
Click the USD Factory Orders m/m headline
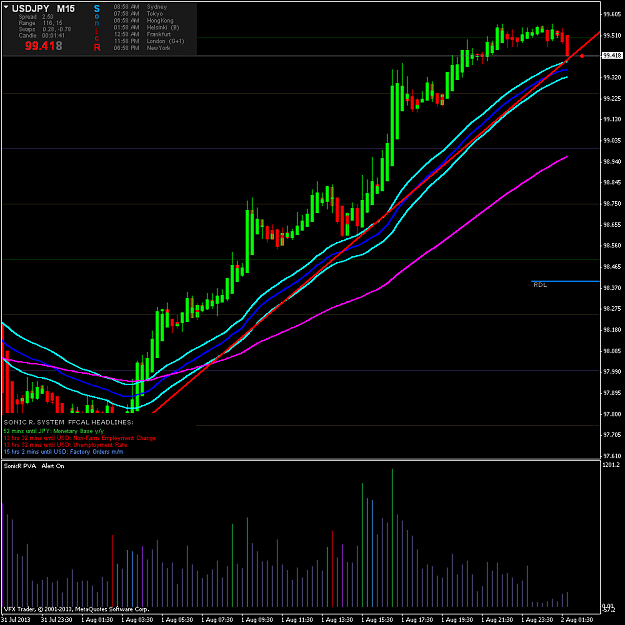[63, 452]
